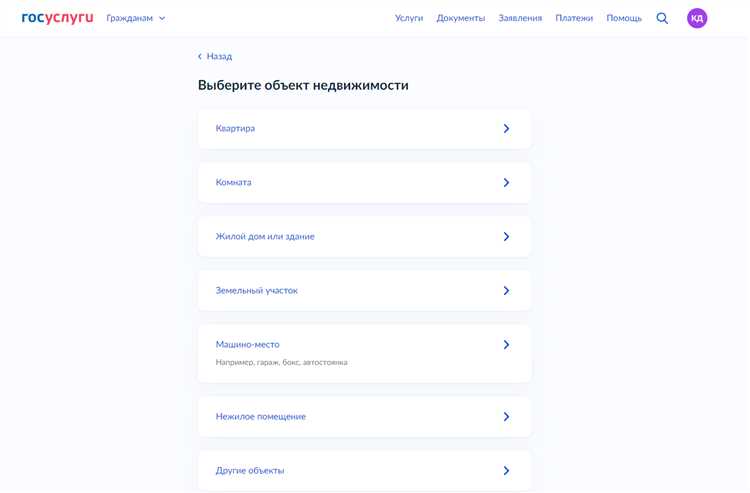Open the Документы menu item
750x493 pixels.
pos(461,18)
